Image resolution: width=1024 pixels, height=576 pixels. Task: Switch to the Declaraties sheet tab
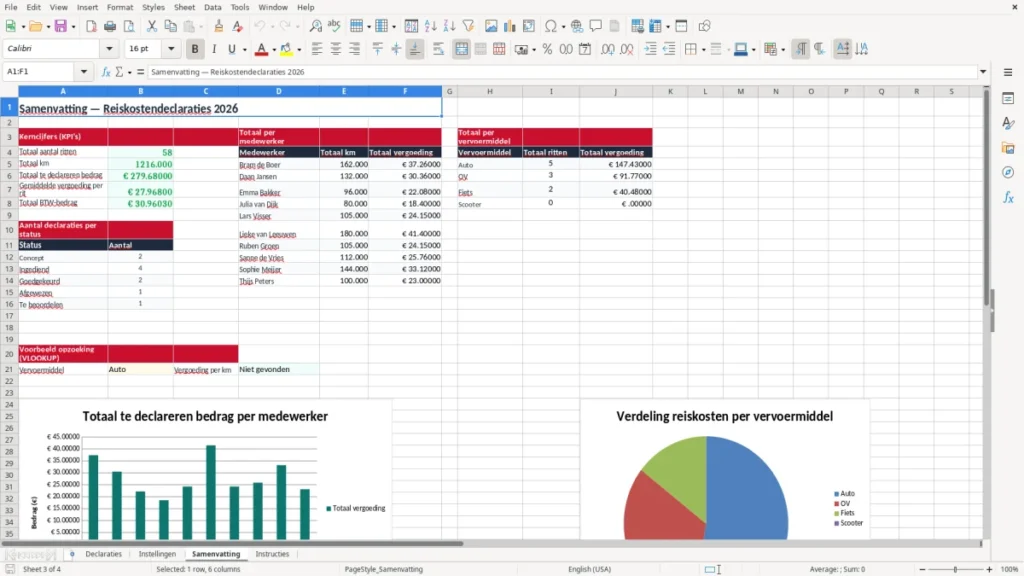click(x=103, y=554)
